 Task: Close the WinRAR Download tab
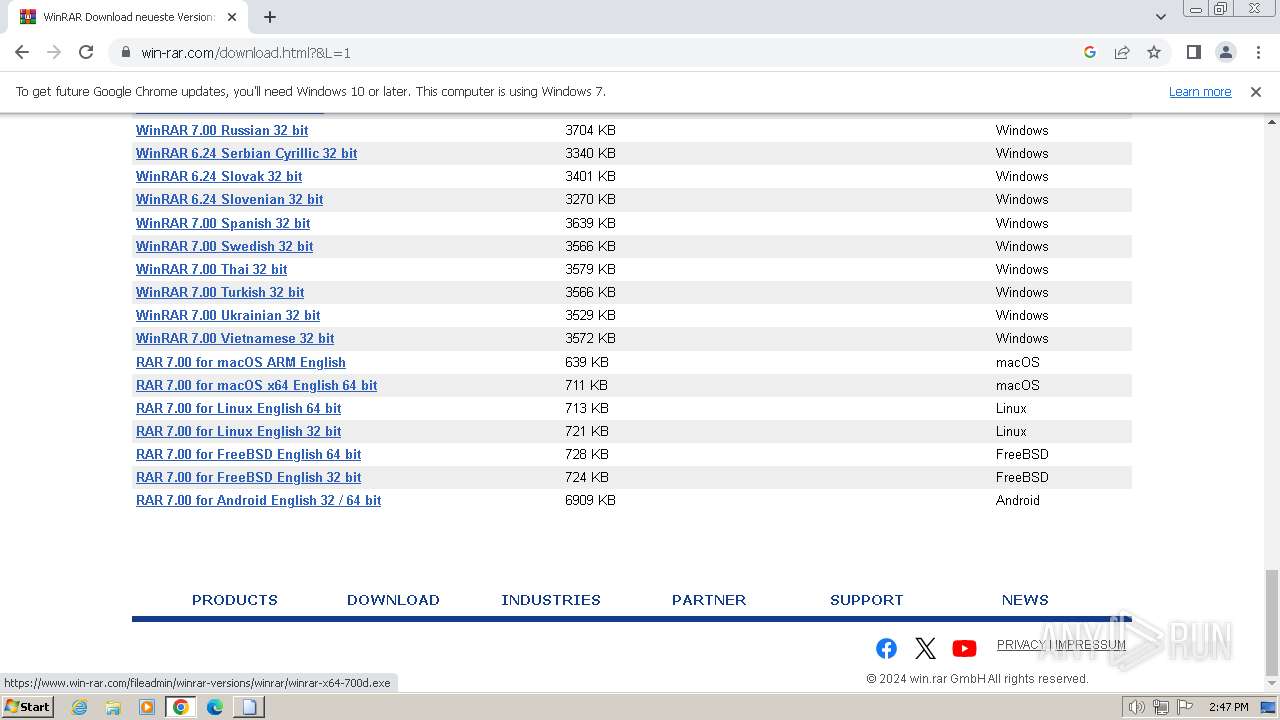pos(232,17)
